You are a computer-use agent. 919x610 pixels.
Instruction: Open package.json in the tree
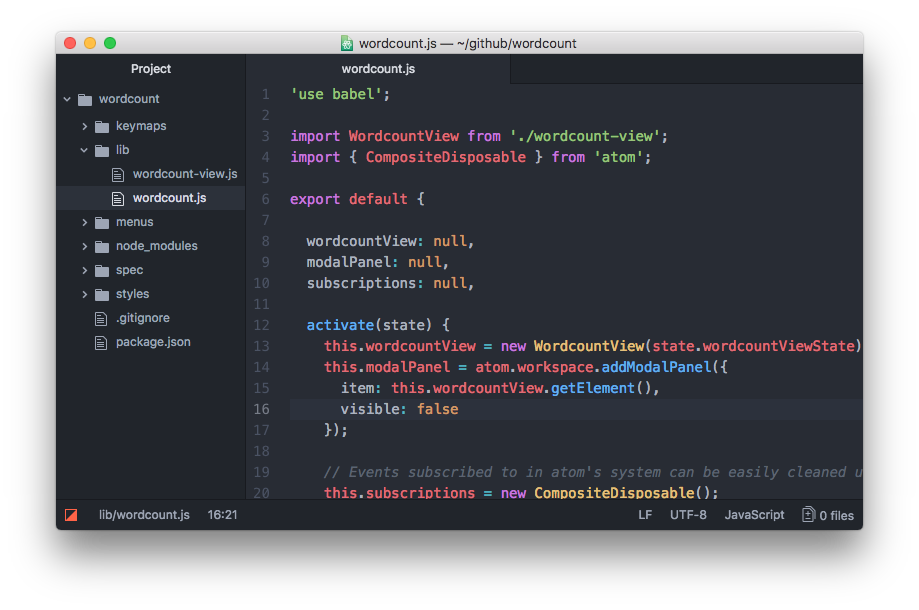[x=153, y=342]
